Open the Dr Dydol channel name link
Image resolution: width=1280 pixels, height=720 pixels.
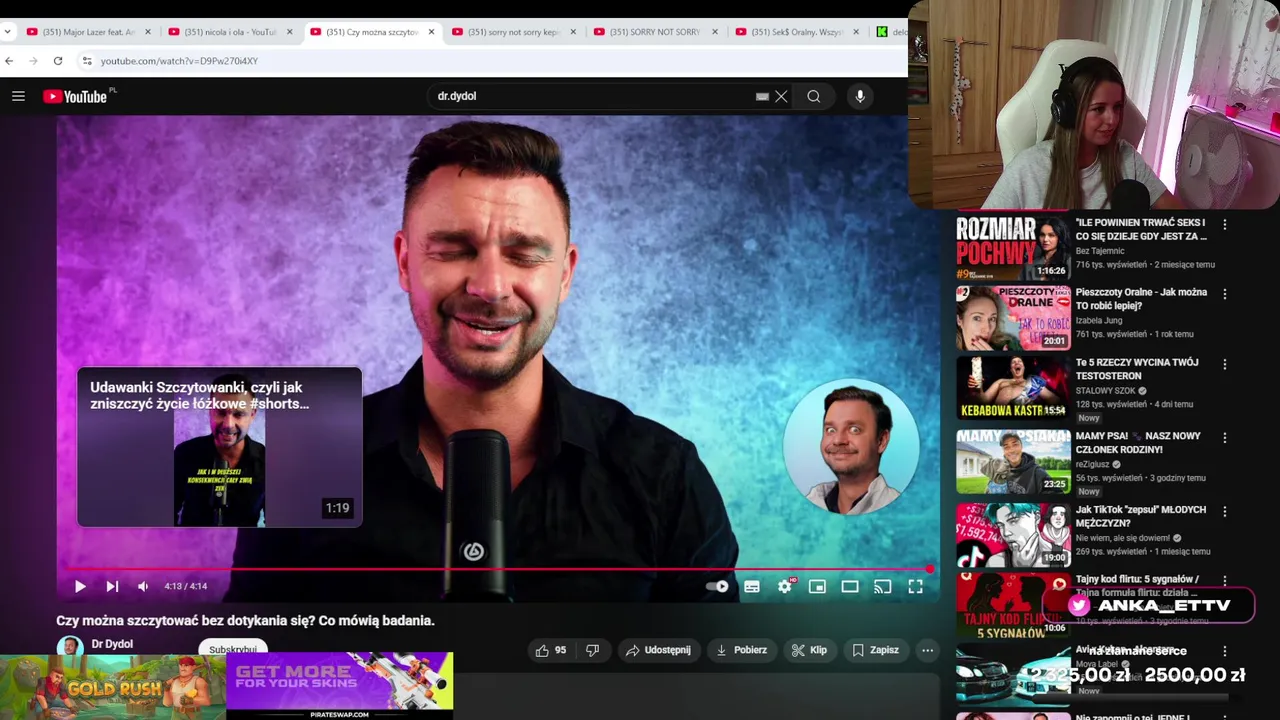click(112, 644)
